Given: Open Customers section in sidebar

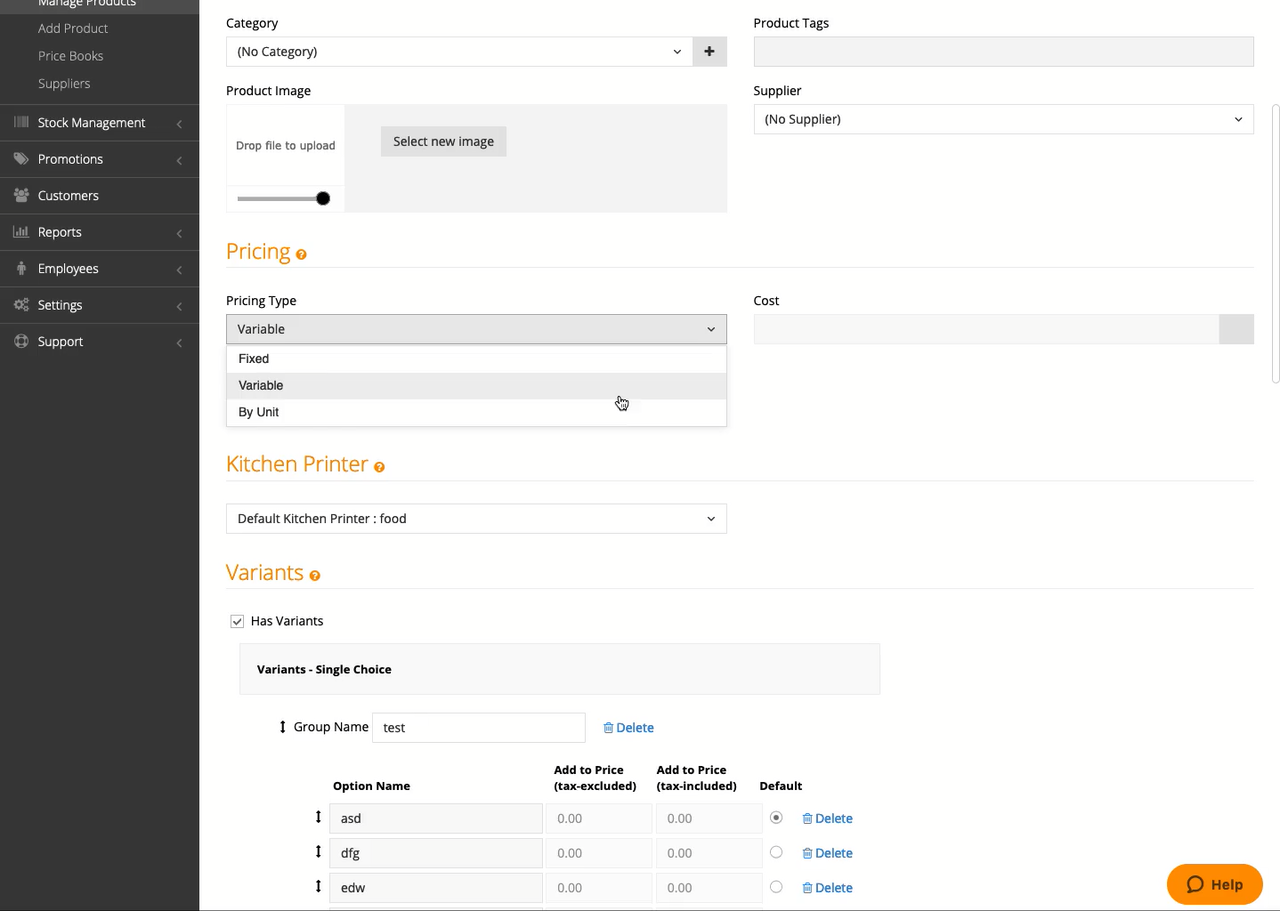Looking at the screenshot, I should [x=68, y=195].
